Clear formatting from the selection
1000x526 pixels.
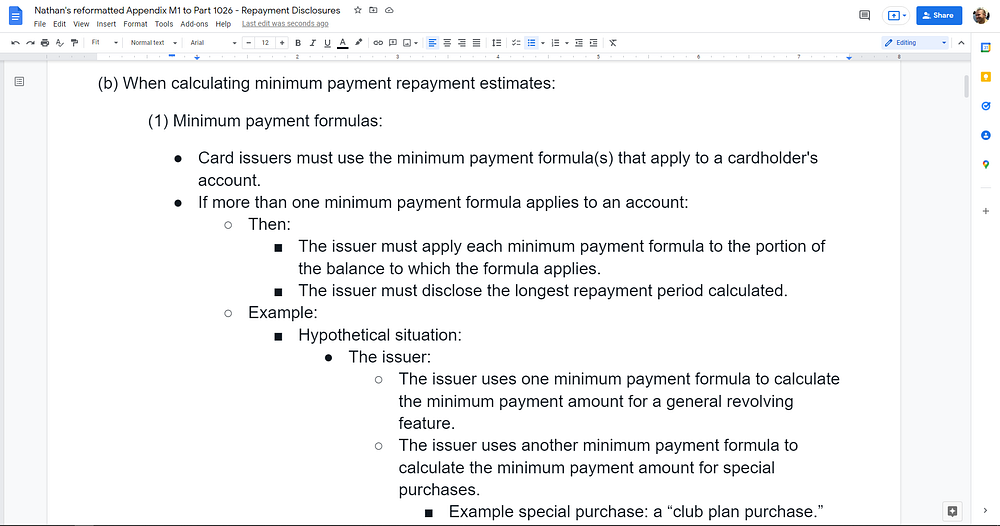coord(613,43)
